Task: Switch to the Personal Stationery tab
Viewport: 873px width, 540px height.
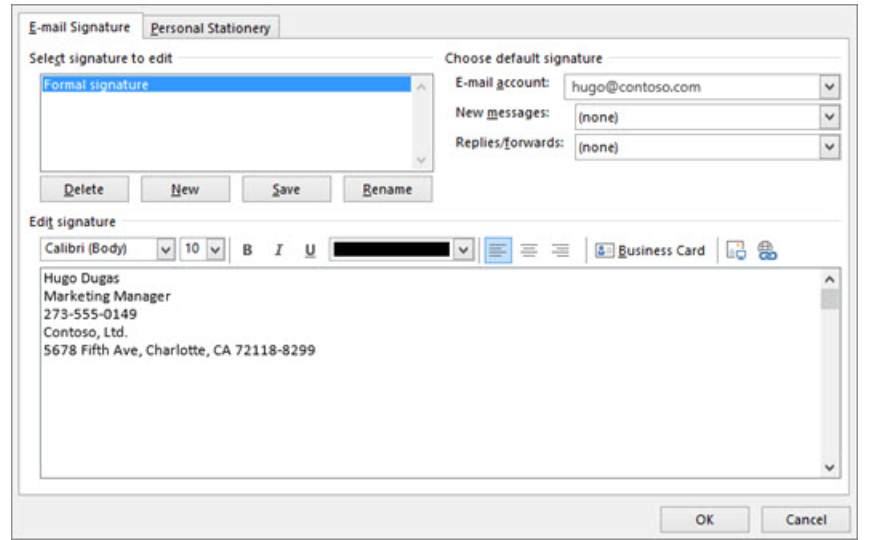Action: click(210, 28)
